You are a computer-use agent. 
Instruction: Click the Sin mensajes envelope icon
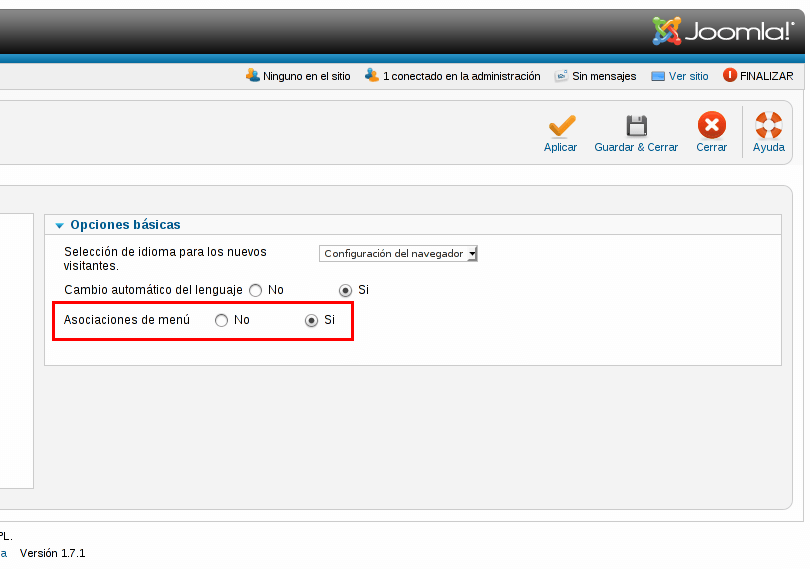[561, 76]
